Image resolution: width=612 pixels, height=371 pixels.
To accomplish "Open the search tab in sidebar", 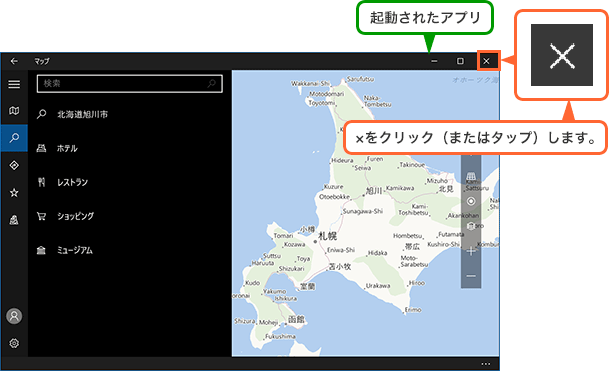I will pos(14,138).
